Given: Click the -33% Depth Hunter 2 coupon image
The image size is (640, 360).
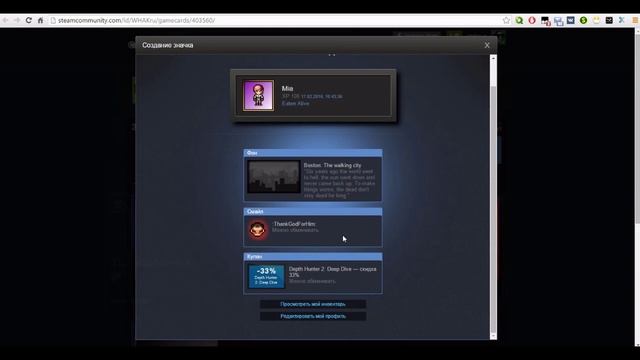Looking at the screenshot, I should [266, 276].
